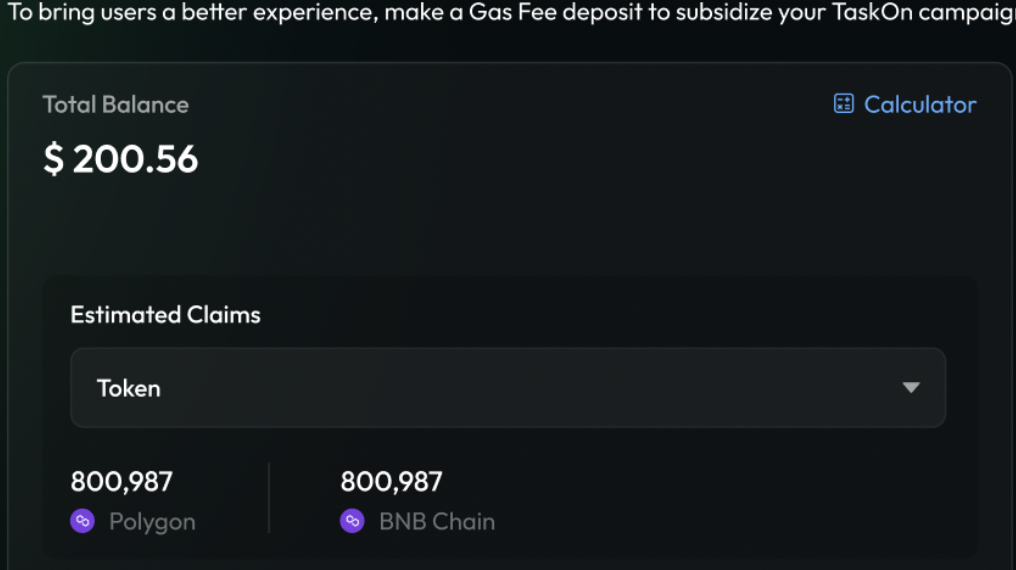Click the dollar sign in the balance
This screenshot has height=570, width=1016.
pos(53,160)
